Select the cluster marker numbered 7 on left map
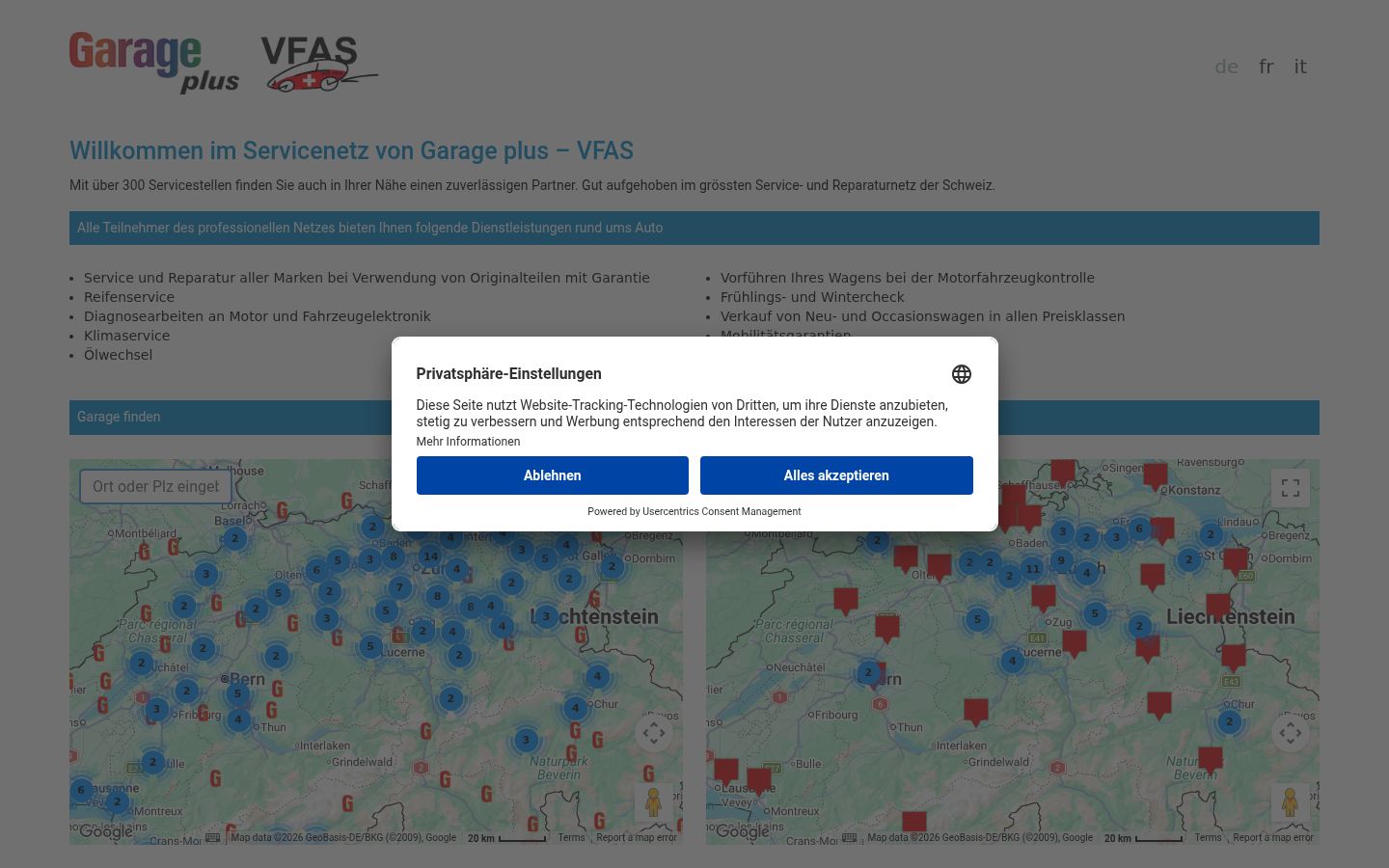The image size is (1389, 868). click(x=399, y=587)
